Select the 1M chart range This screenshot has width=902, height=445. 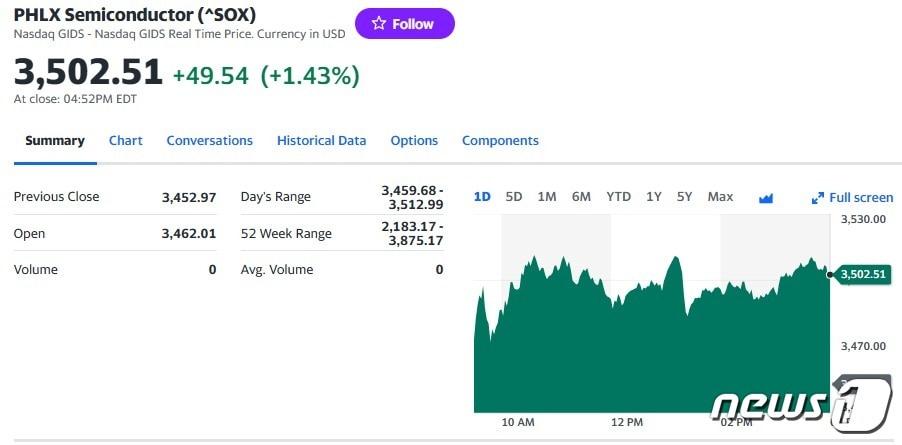tap(547, 197)
